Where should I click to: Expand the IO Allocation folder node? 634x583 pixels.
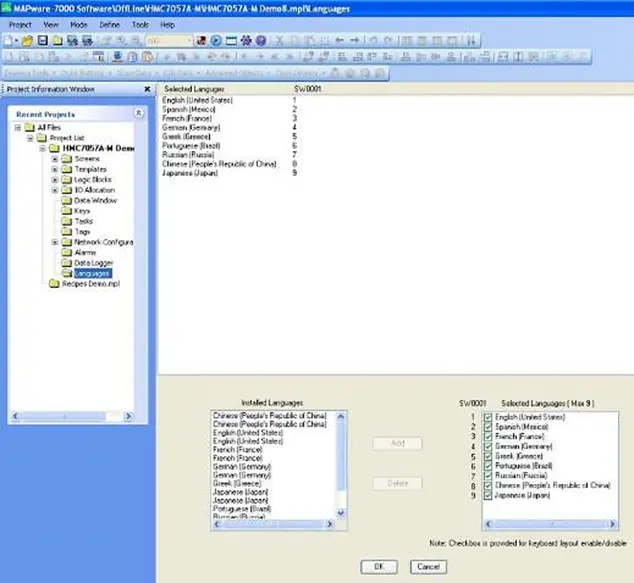(55, 190)
